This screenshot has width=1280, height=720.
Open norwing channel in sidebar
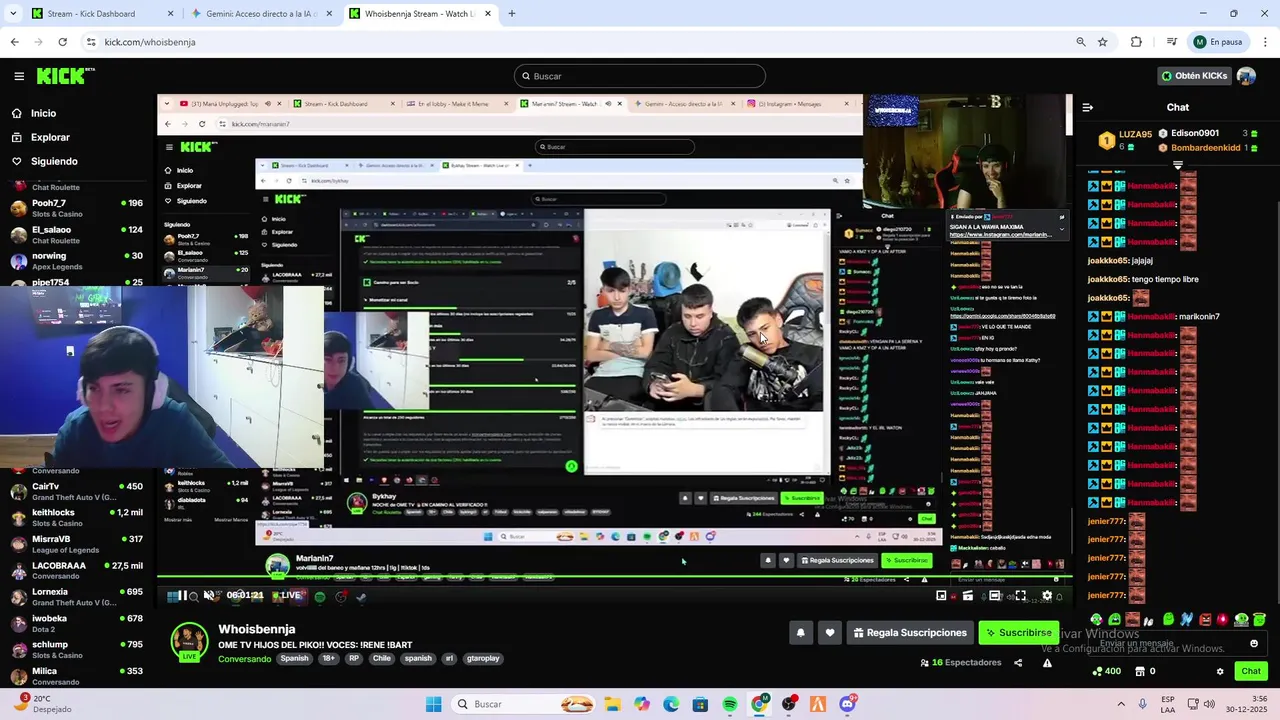point(75,260)
